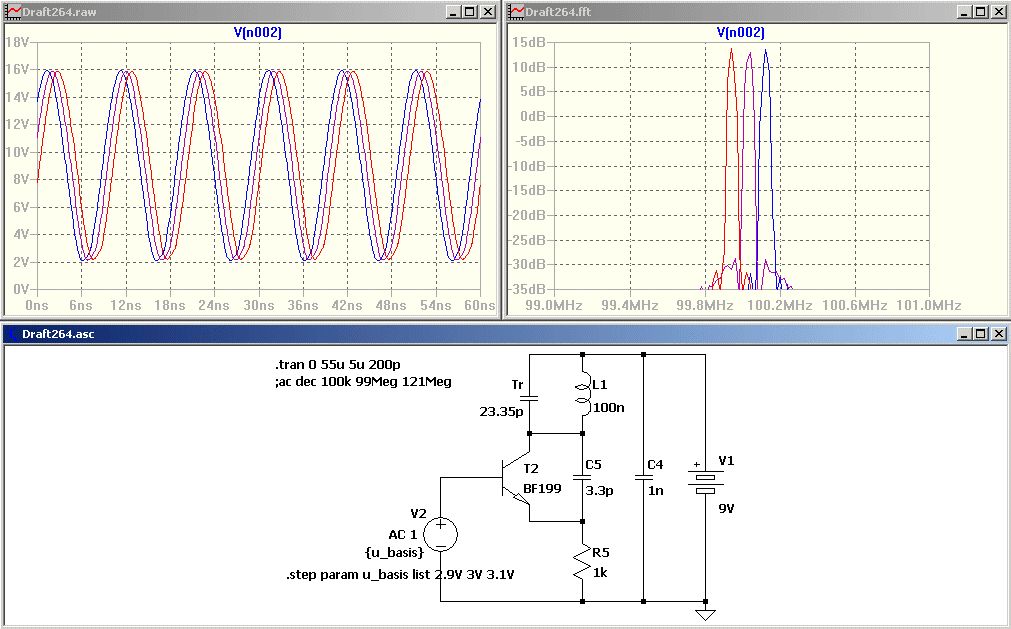Select the C5 capacitor plates symbol

[x=582, y=478]
